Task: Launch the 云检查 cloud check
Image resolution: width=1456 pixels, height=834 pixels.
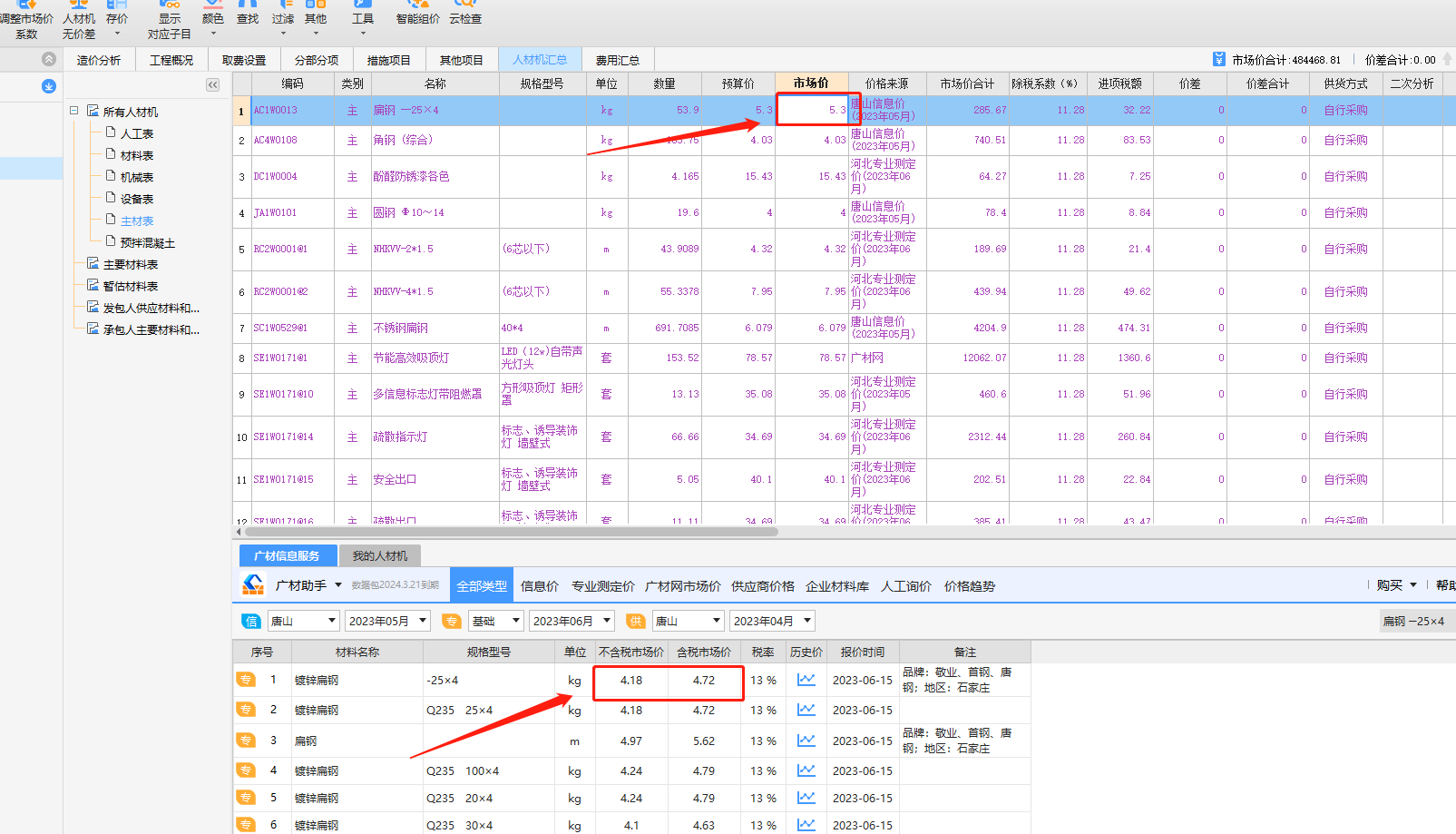Action: [x=465, y=13]
